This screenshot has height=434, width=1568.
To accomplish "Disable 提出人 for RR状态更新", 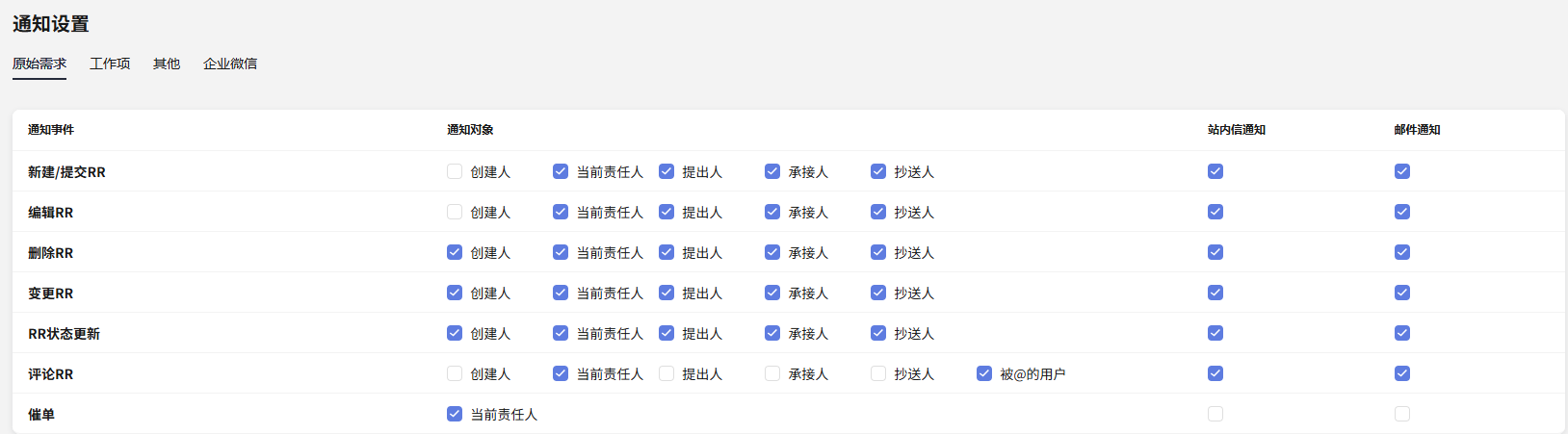I will pyautogui.click(x=666, y=333).
